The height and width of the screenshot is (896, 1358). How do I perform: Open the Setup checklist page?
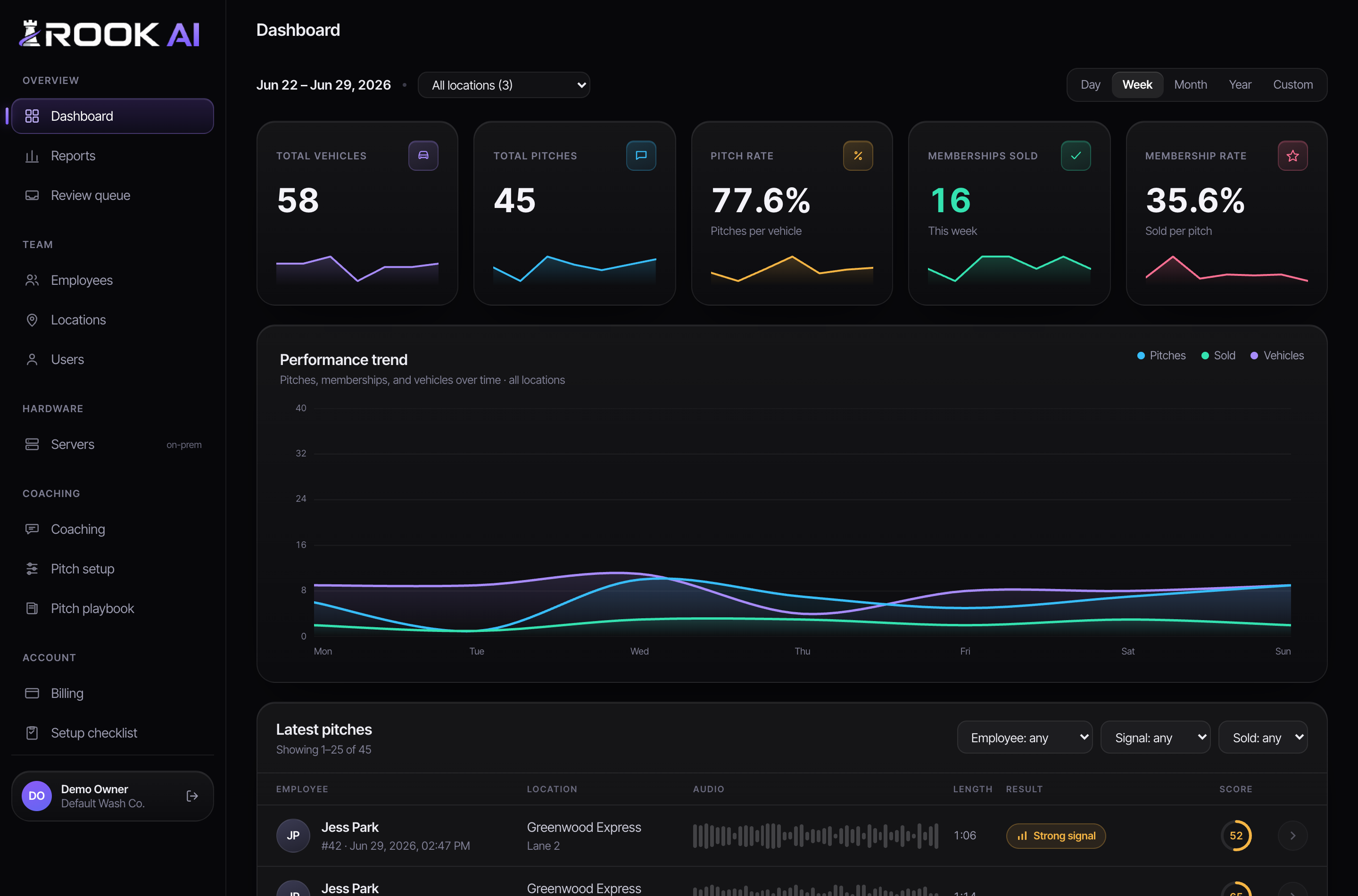113,732
